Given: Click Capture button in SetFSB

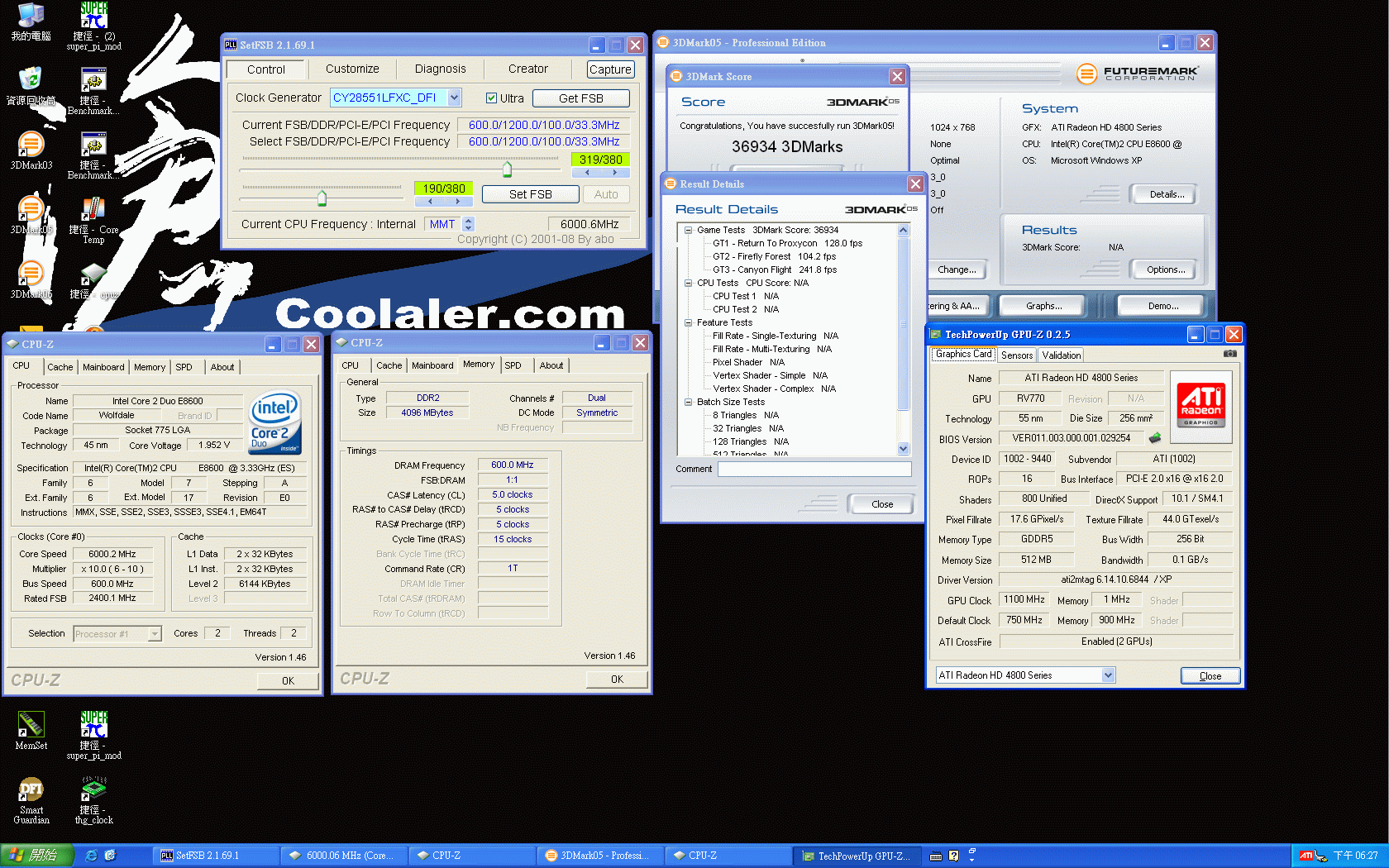Looking at the screenshot, I should 610,69.
